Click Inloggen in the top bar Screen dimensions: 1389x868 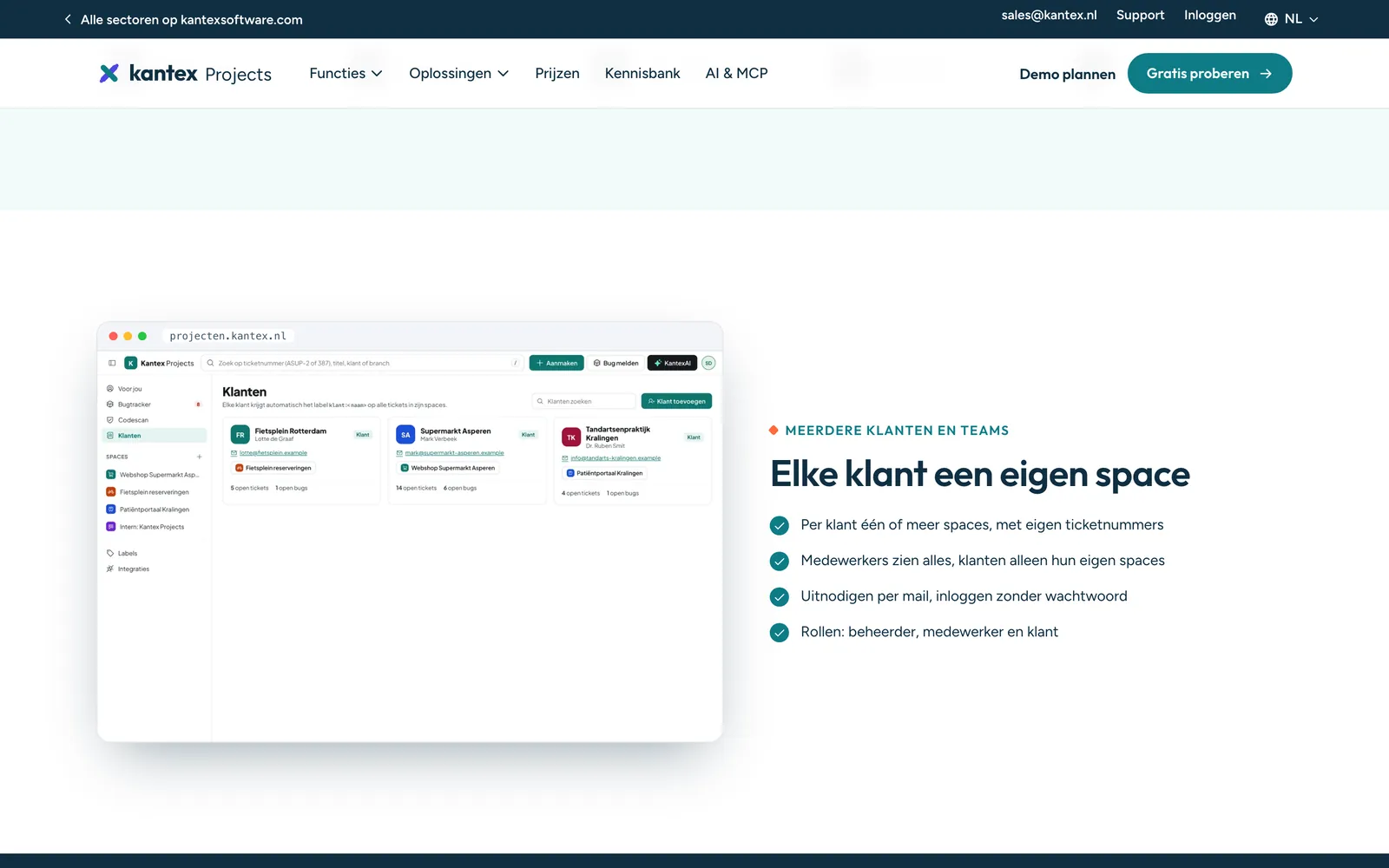tap(1209, 16)
